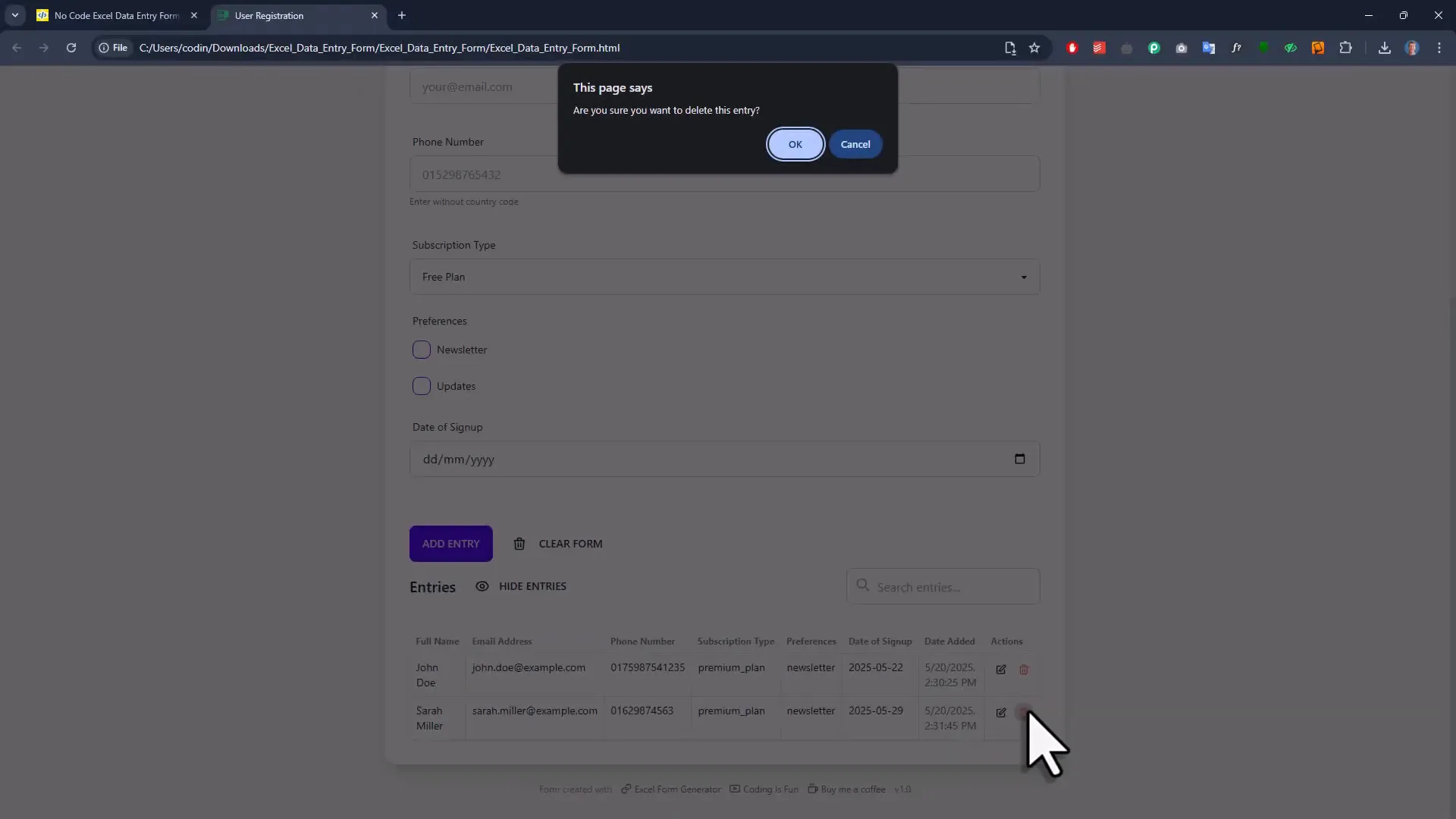Toggle Hide Entries visibility
Screen dimensions: 1456x819
point(521,585)
